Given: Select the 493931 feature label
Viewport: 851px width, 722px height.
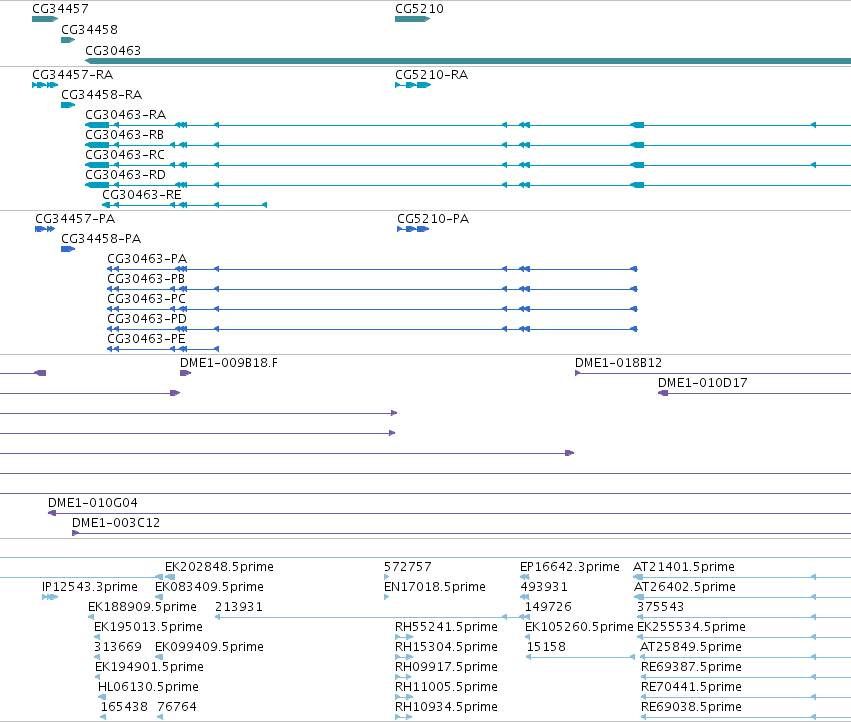Looking at the screenshot, I should point(544,587).
